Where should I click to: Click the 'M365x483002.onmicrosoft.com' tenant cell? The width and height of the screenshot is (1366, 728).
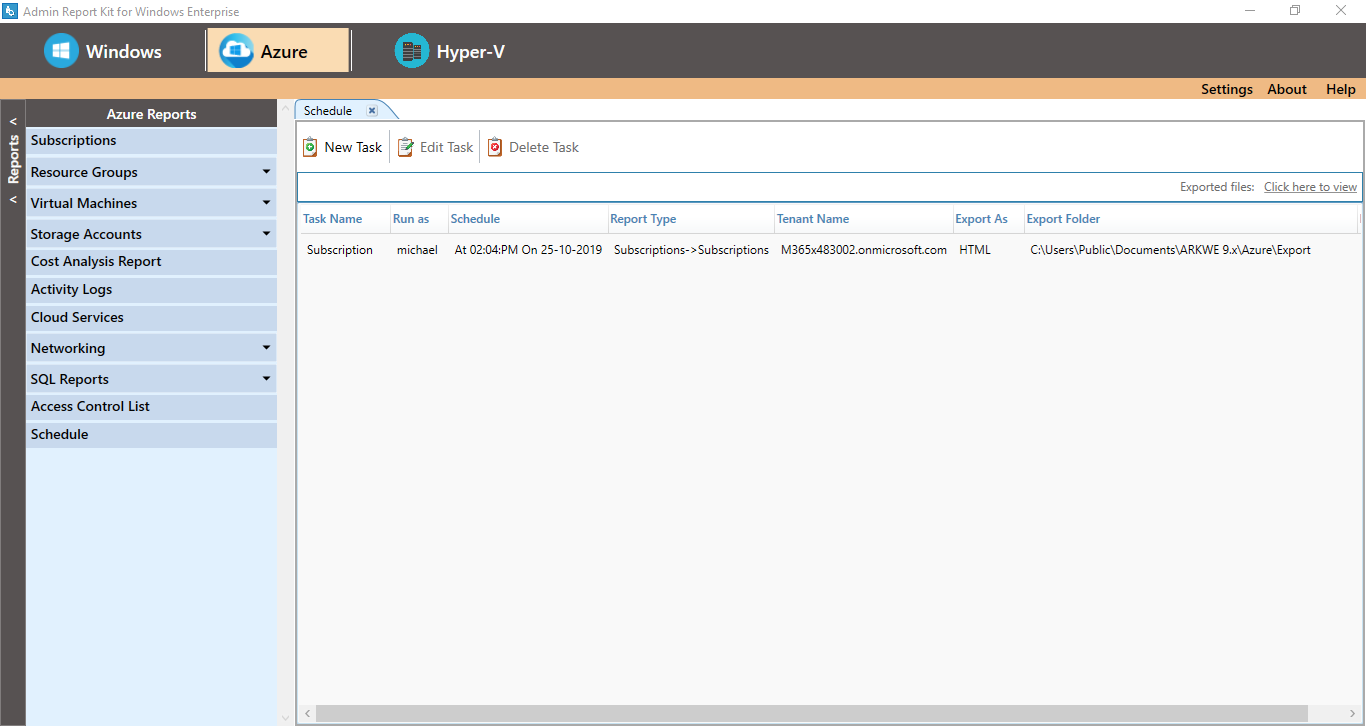pyautogui.click(x=864, y=250)
